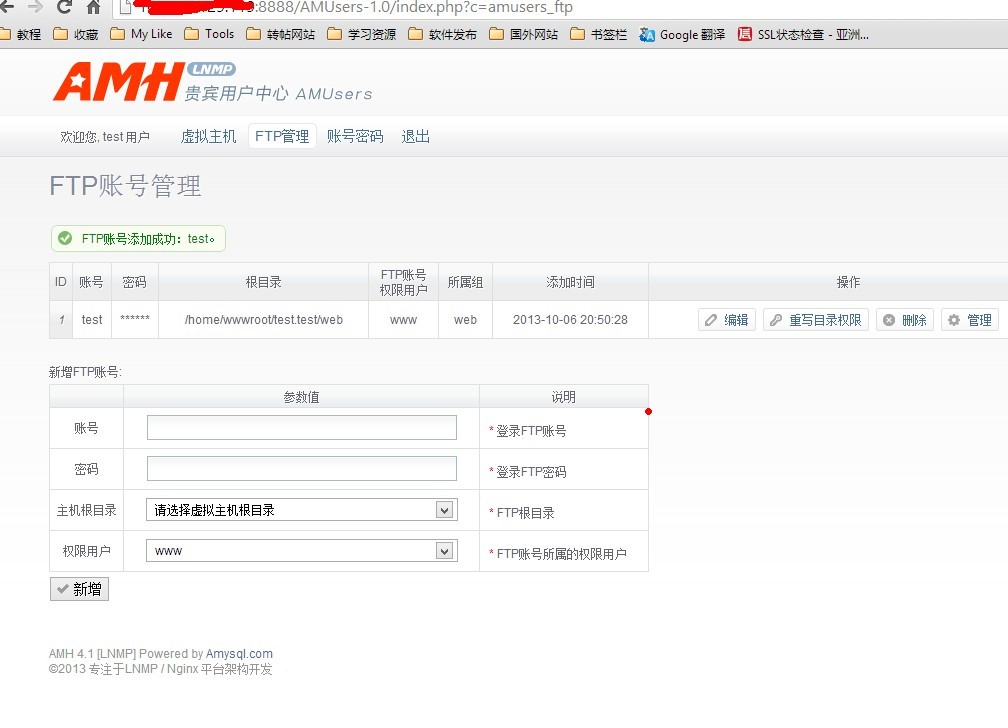Image resolution: width=1008 pixels, height=728 pixels.
Task: Open the 虚拟主机 menu item
Action: (208, 137)
